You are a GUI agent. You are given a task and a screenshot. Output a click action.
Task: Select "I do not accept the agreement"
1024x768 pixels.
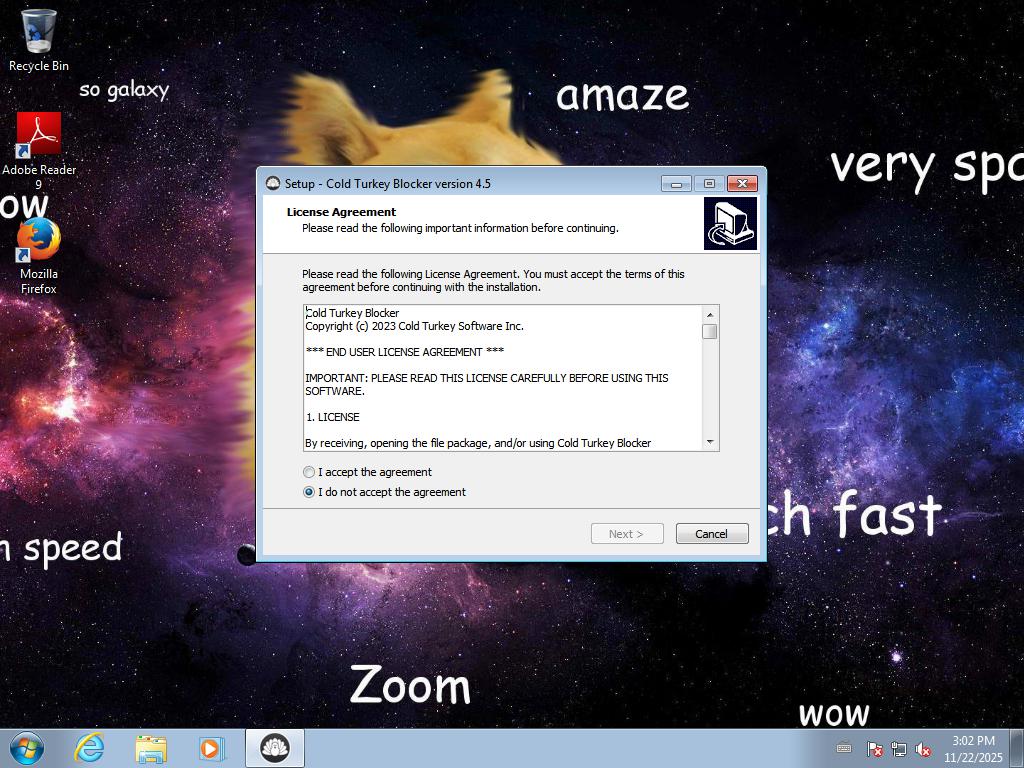click(x=309, y=492)
